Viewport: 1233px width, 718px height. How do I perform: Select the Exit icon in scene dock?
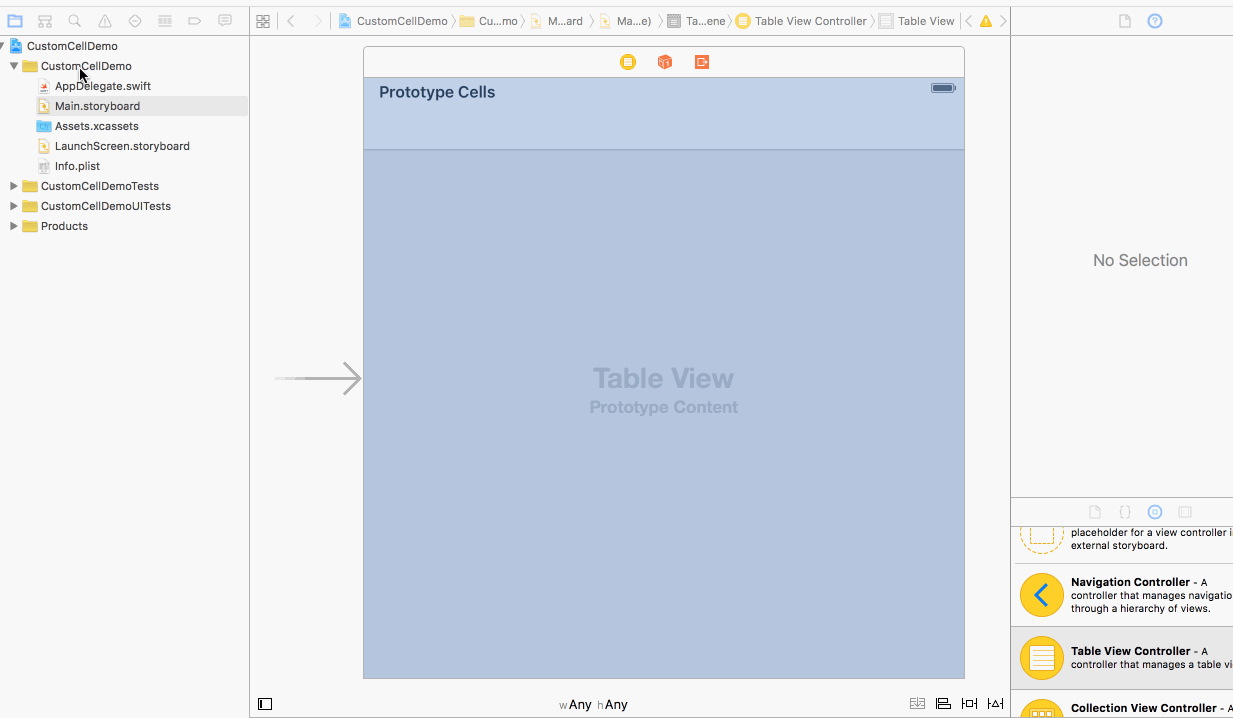[702, 62]
